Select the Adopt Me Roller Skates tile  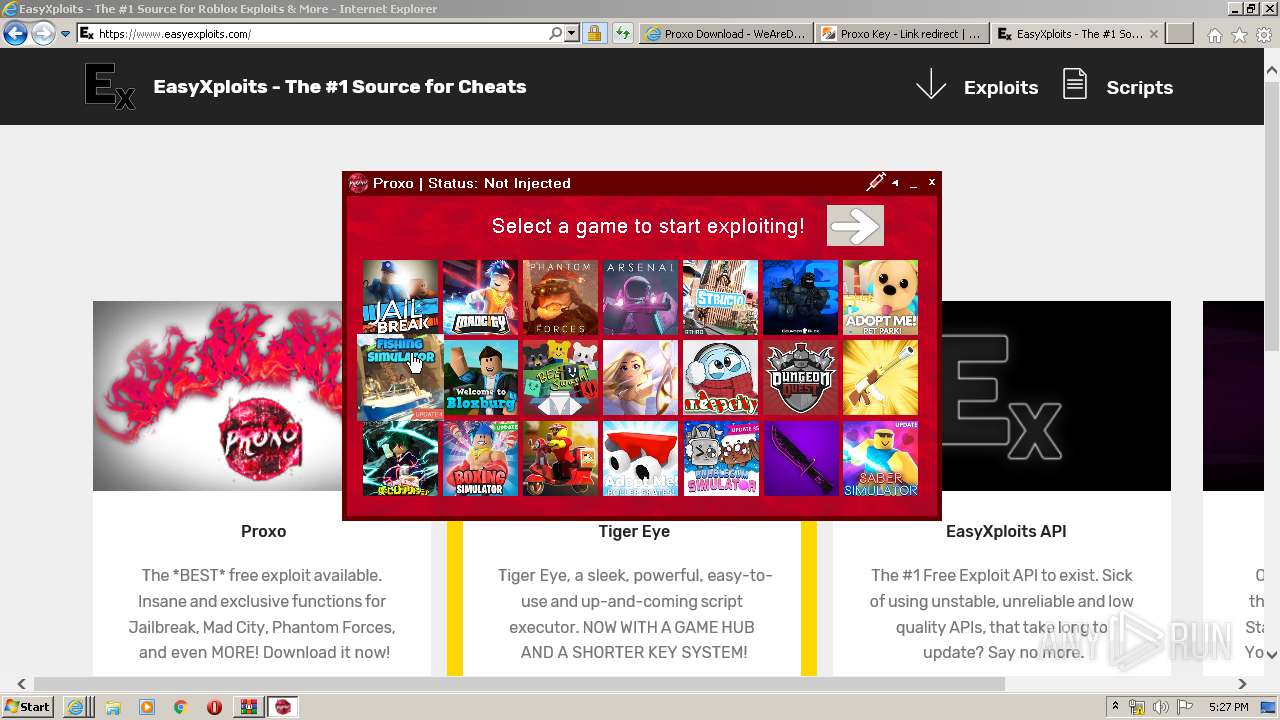point(640,457)
